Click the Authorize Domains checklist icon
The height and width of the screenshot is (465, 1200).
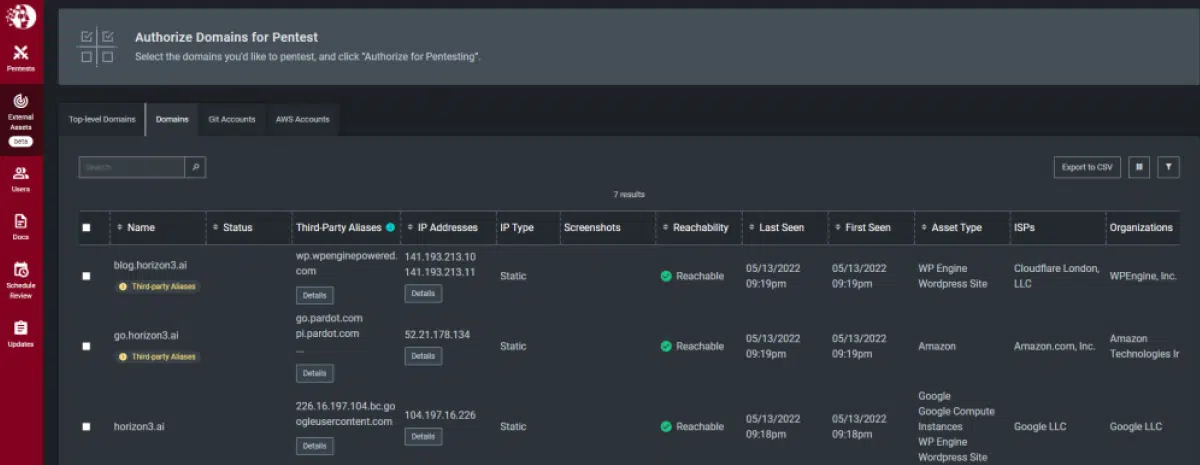(x=97, y=46)
